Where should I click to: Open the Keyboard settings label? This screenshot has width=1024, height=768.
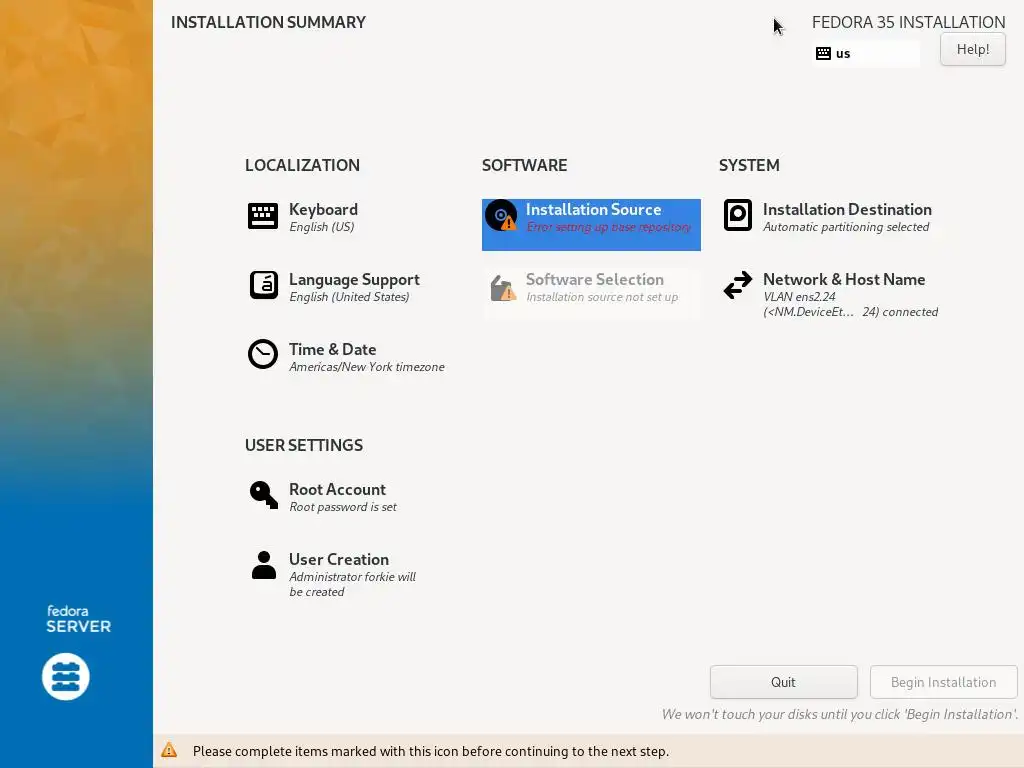pyautogui.click(x=323, y=209)
